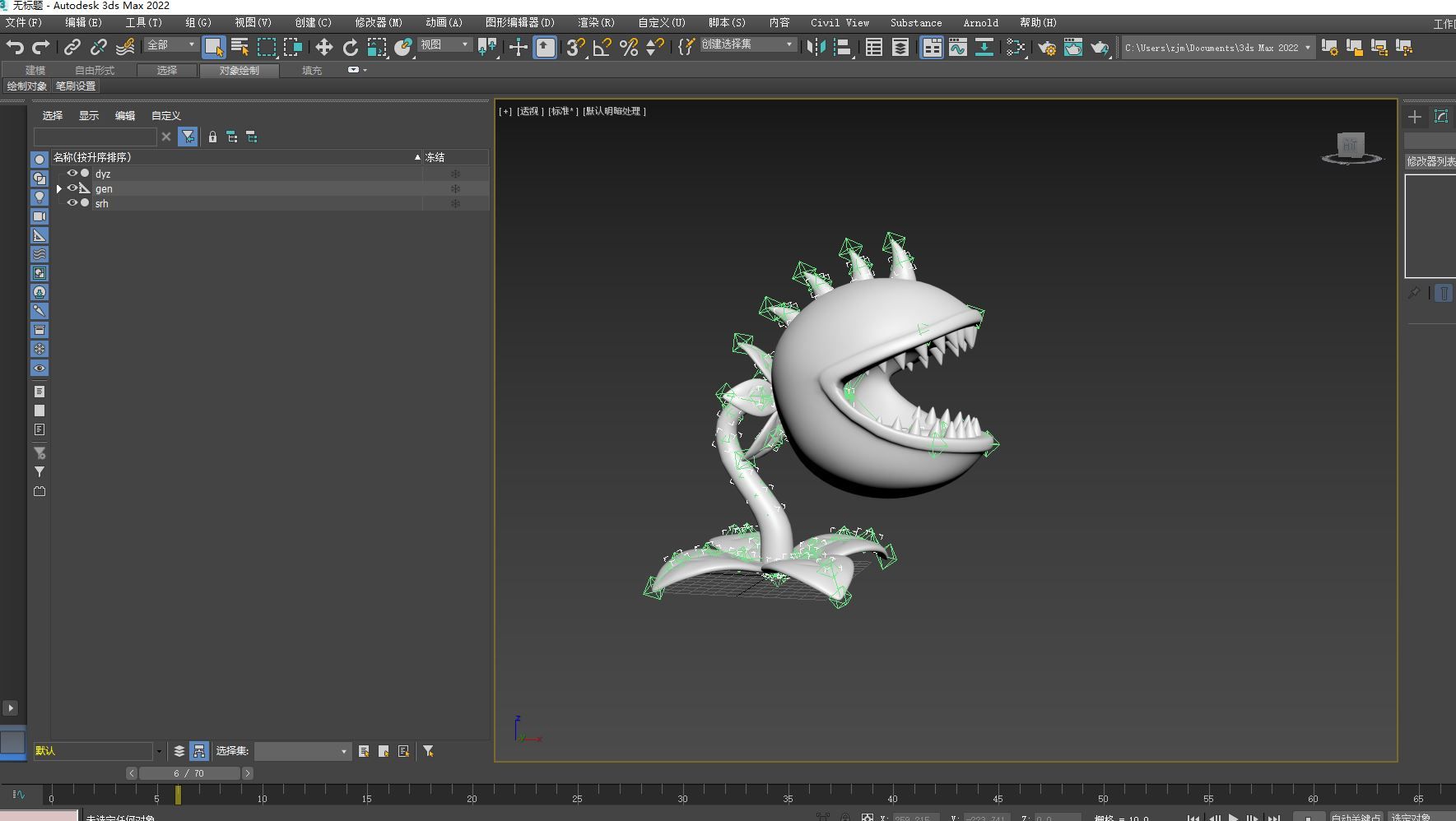Open the '选择集' dropdown in explorer footer

point(303,751)
